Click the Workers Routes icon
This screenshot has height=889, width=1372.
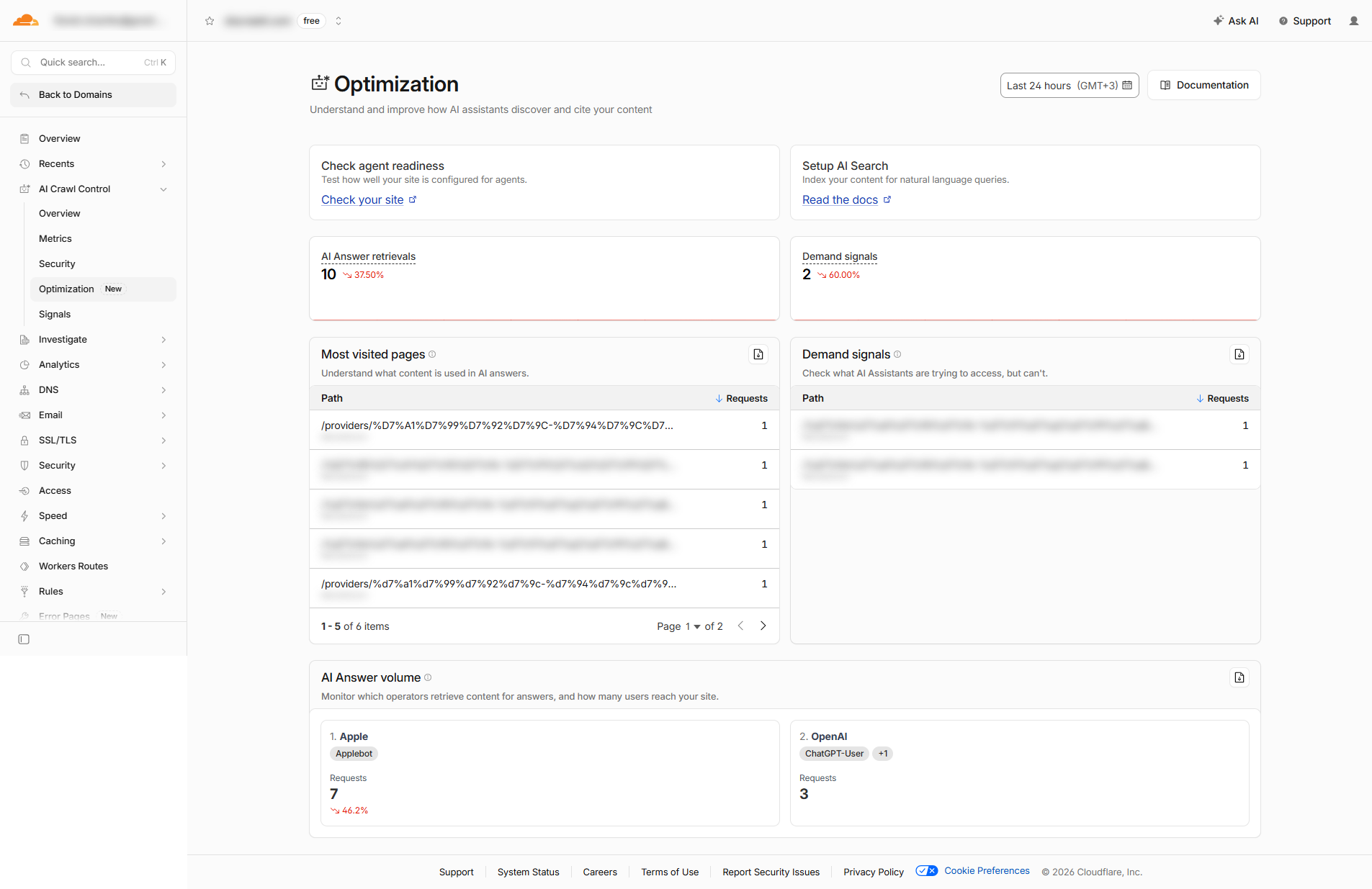click(24, 567)
